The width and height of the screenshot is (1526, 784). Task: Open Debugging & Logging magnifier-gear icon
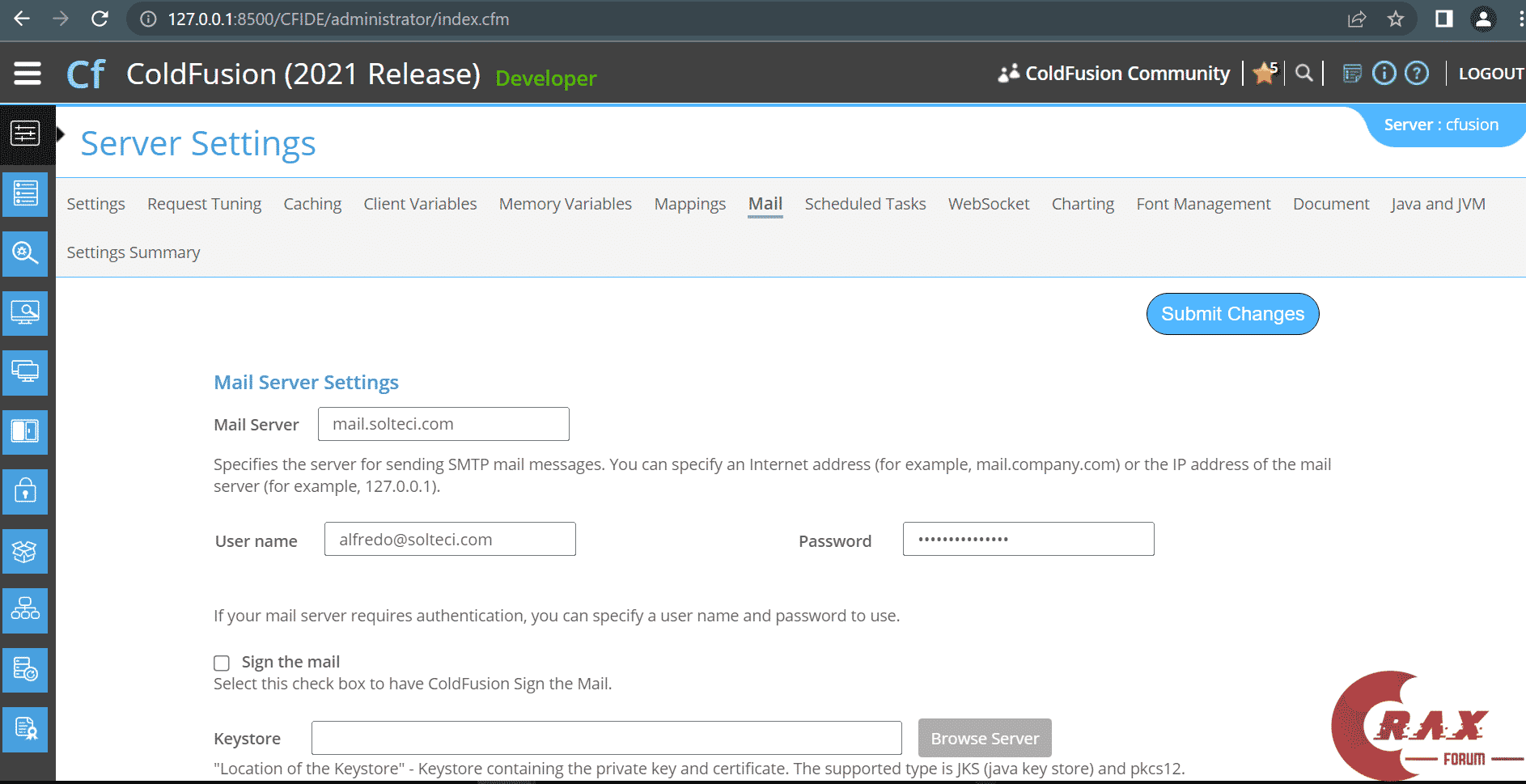coord(25,253)
